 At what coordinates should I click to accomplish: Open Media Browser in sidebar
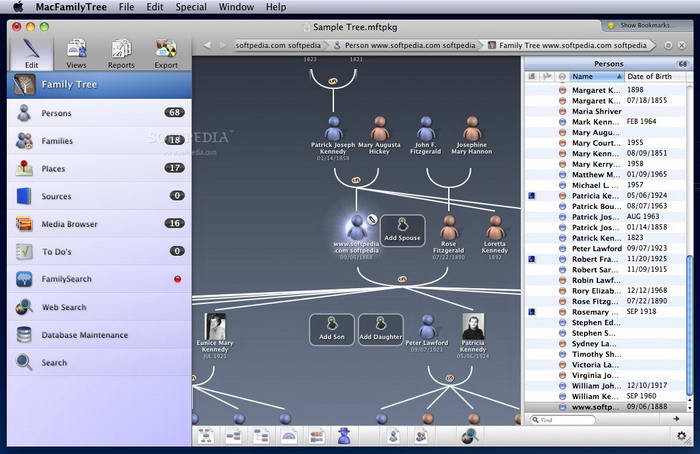(69, 224)
